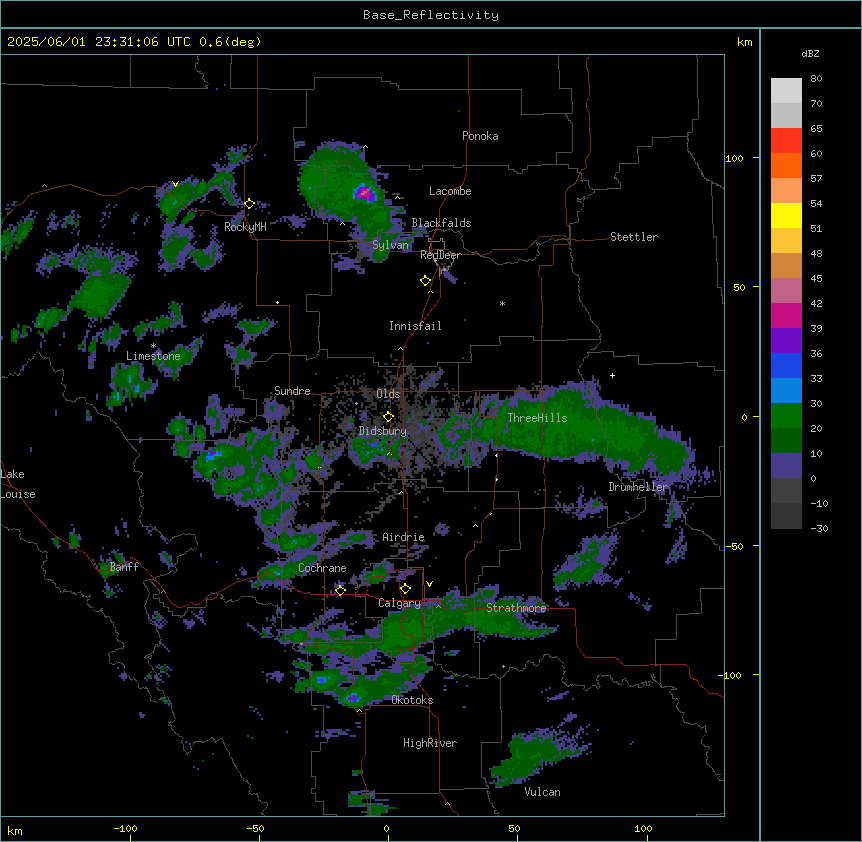Click the Innisfail city label
Image resolution: width=862 pixels, height=842 pixels.
click(x=415, y=326)
